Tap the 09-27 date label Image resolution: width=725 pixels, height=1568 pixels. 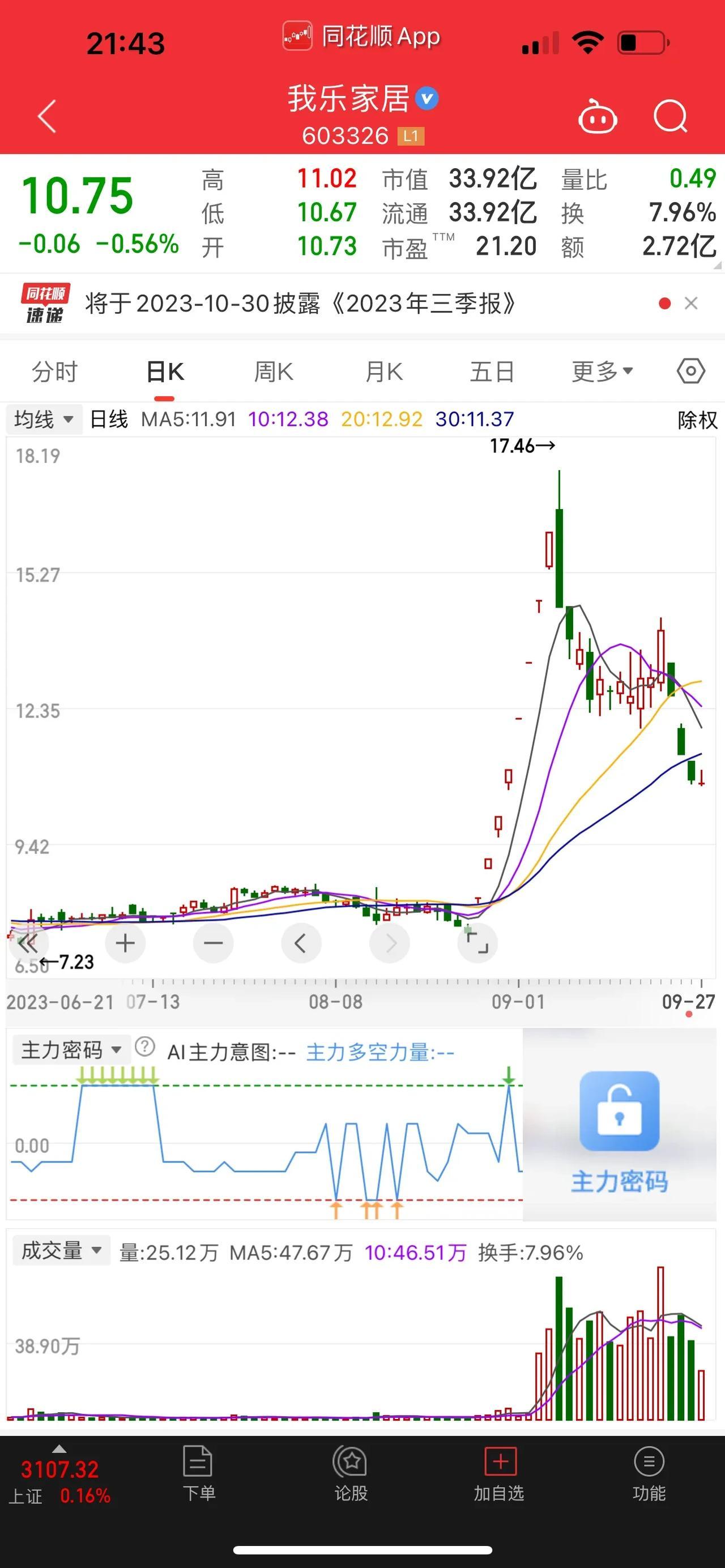click(689, 1002)
